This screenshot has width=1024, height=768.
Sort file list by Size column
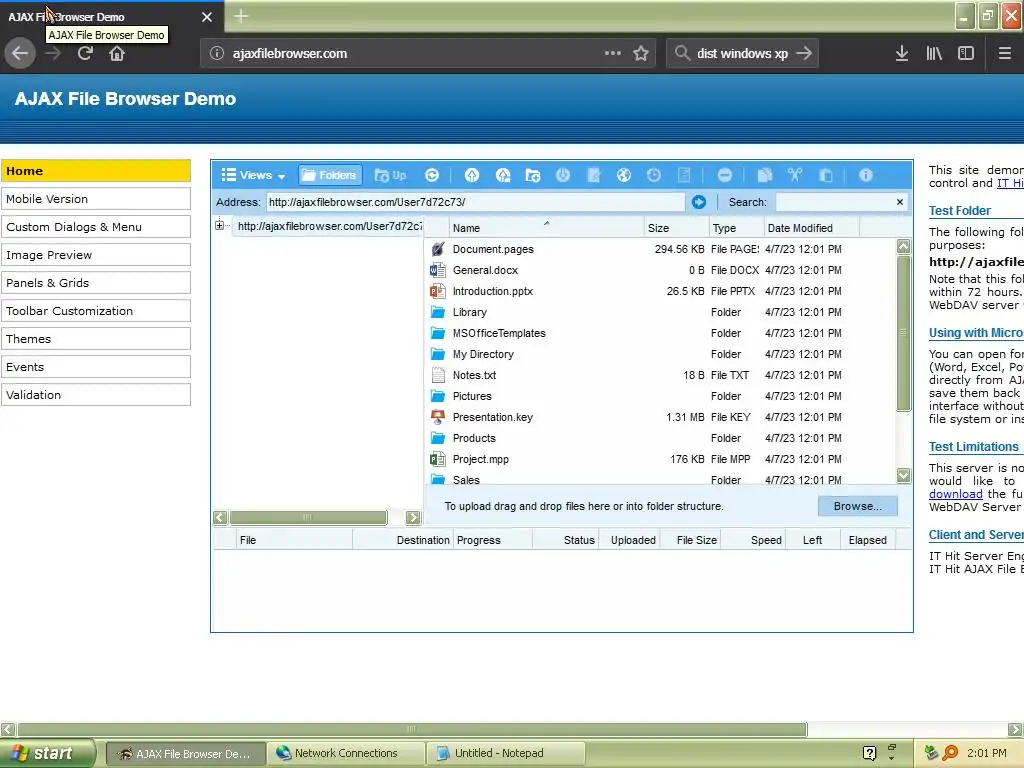(x=677, y=228)
